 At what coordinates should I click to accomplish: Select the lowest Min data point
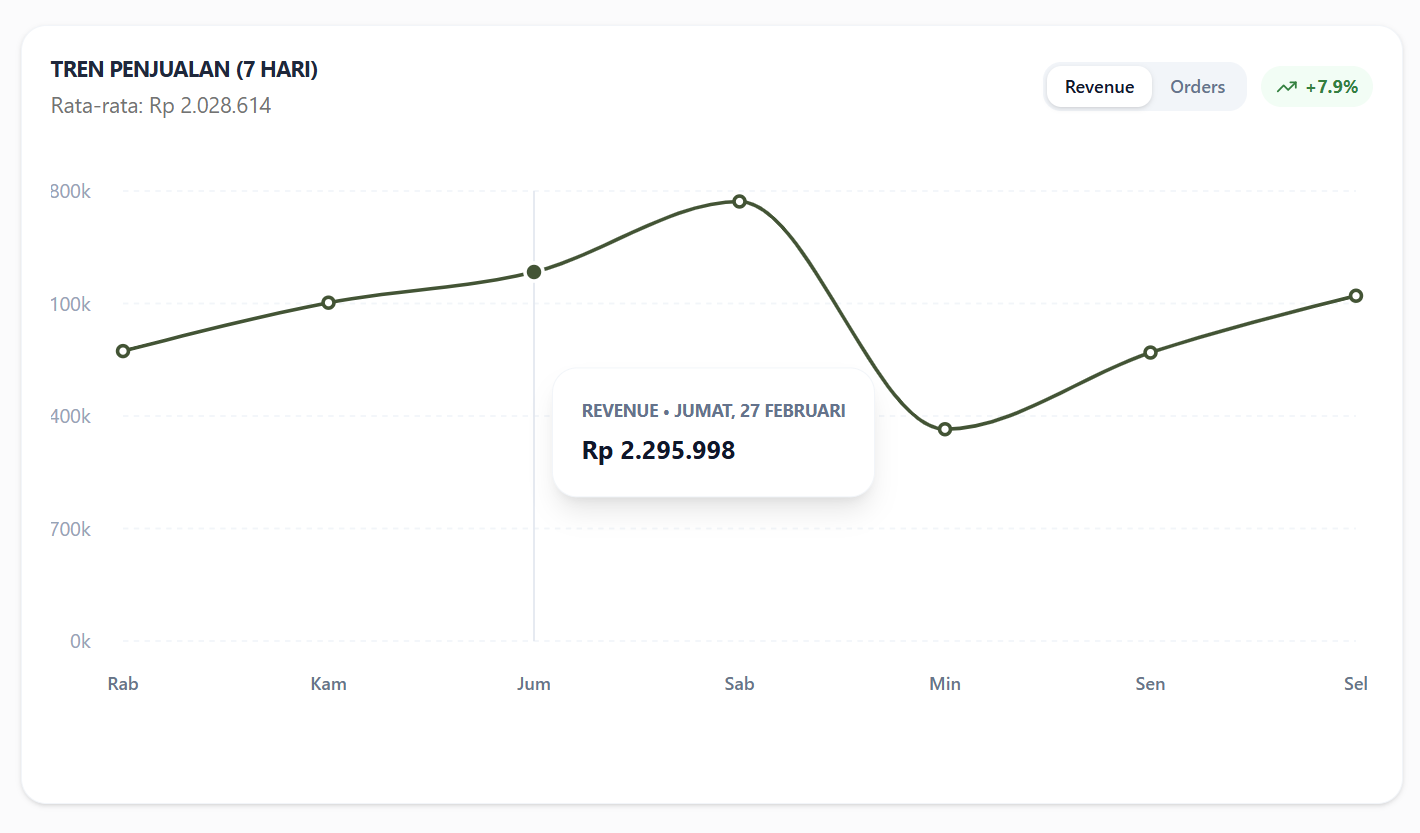click(945, 429)
